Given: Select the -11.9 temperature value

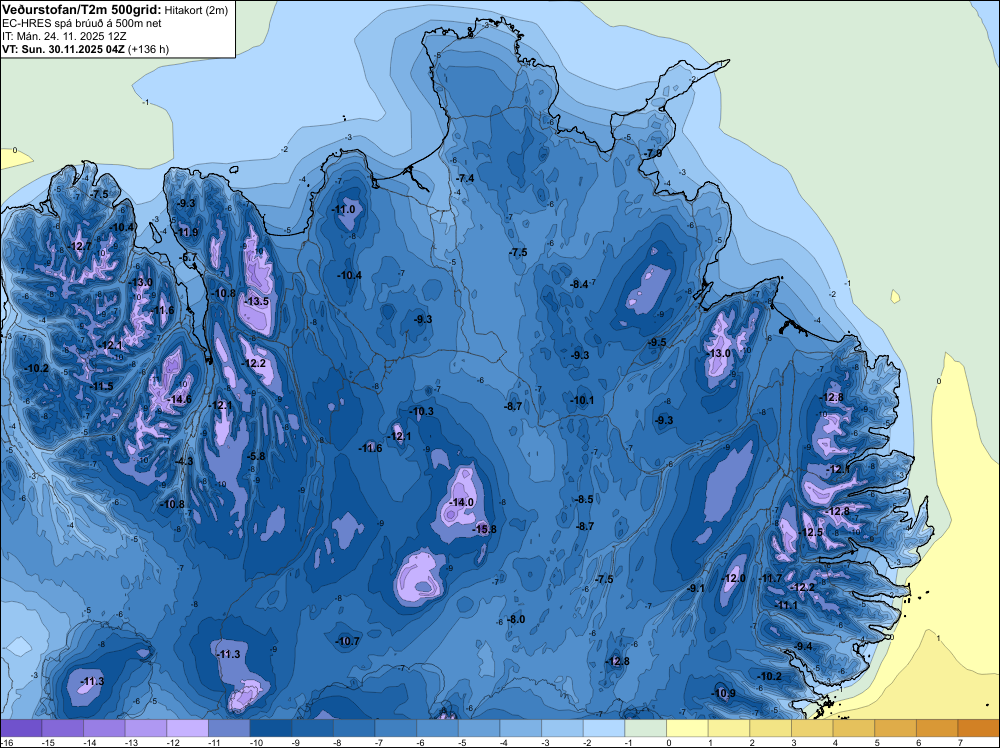Looking at the screenshot, I should point(187,232).
